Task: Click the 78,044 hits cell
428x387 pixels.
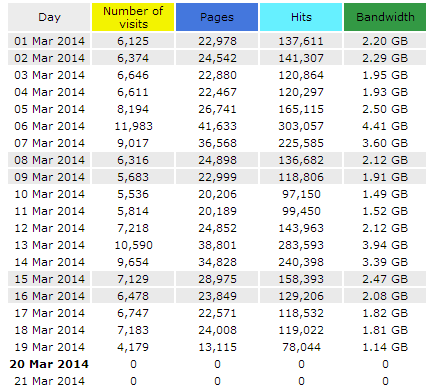Action: 301,347
